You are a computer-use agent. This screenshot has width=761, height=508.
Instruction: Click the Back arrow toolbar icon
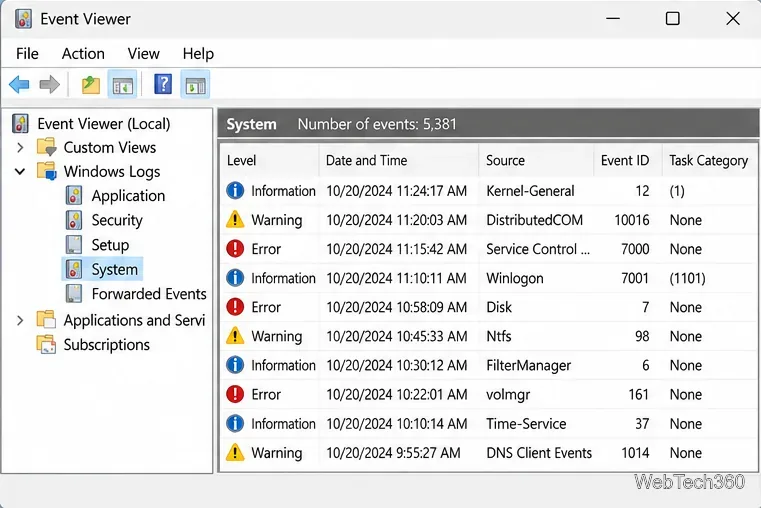(19, 84)
